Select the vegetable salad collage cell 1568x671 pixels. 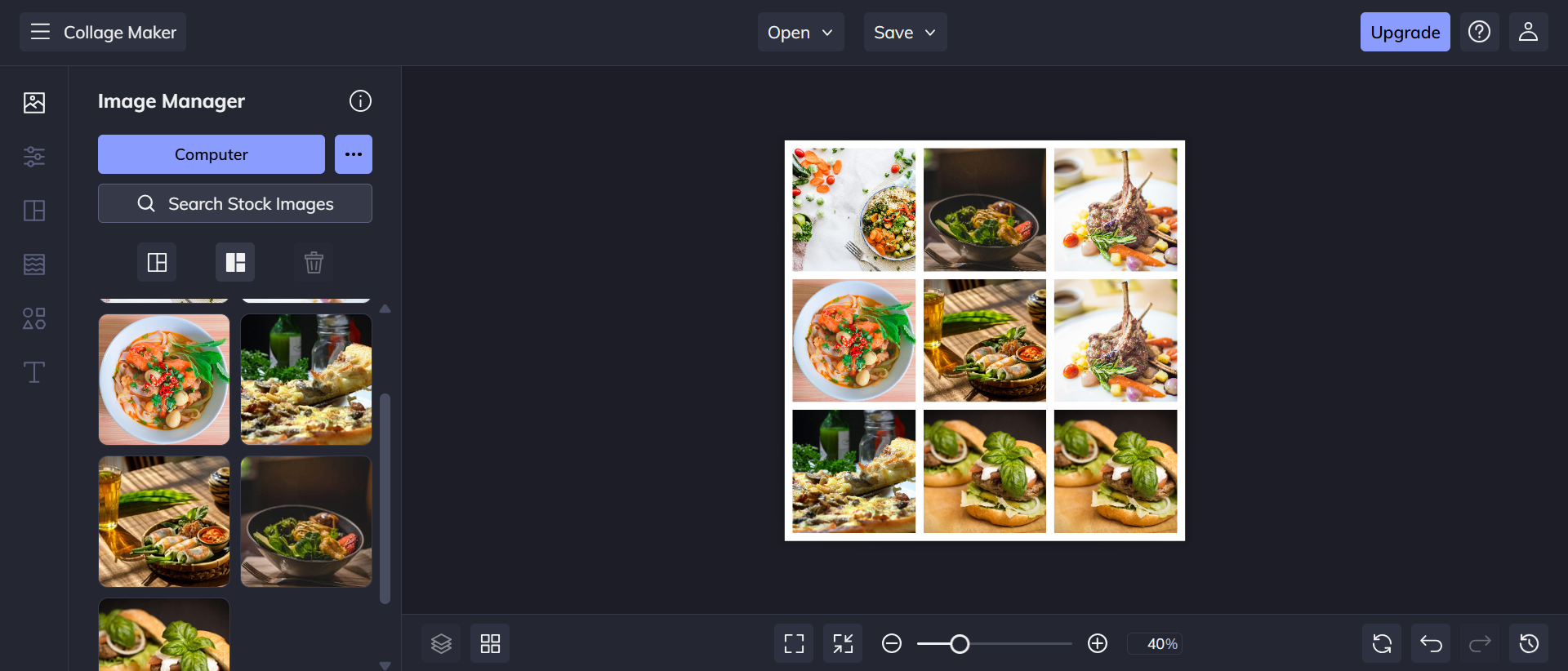[x=854, y=210]
